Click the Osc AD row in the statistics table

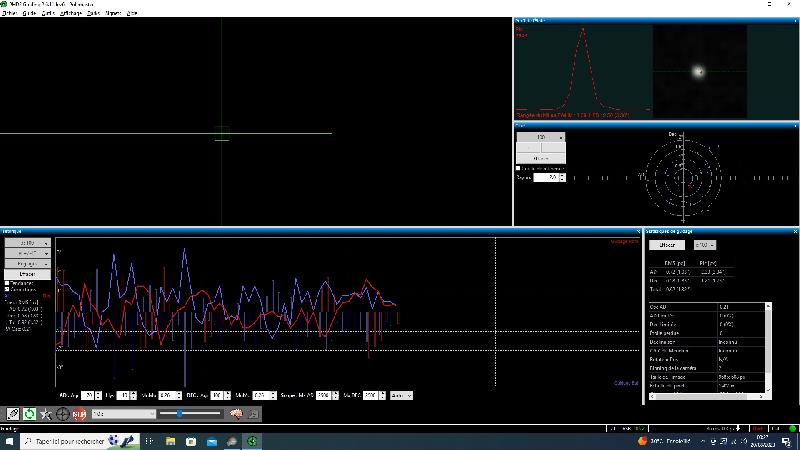(x=707, y=307)
